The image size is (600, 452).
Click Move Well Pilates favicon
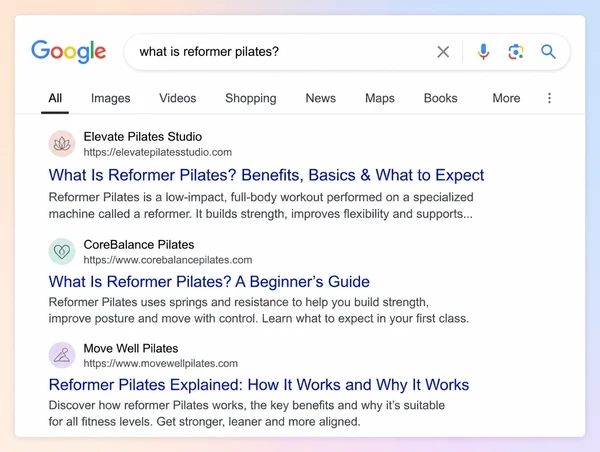(x=62, y=355)
